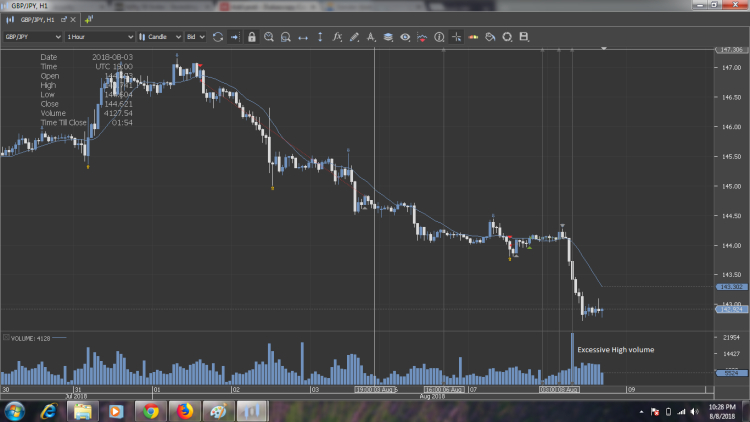Click the Time Till Close label
This screenshot has width=750, height=422.
(63, 122)
